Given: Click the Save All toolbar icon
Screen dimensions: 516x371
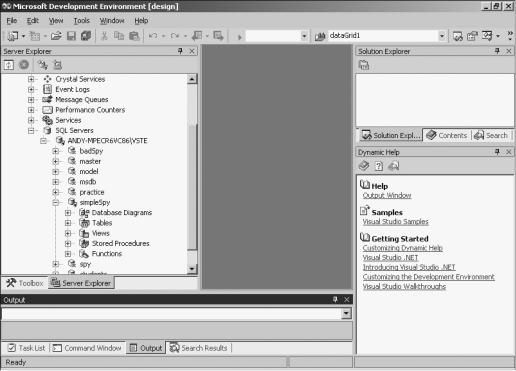Looking at the screenshot, I should click(x=86, y=36).
